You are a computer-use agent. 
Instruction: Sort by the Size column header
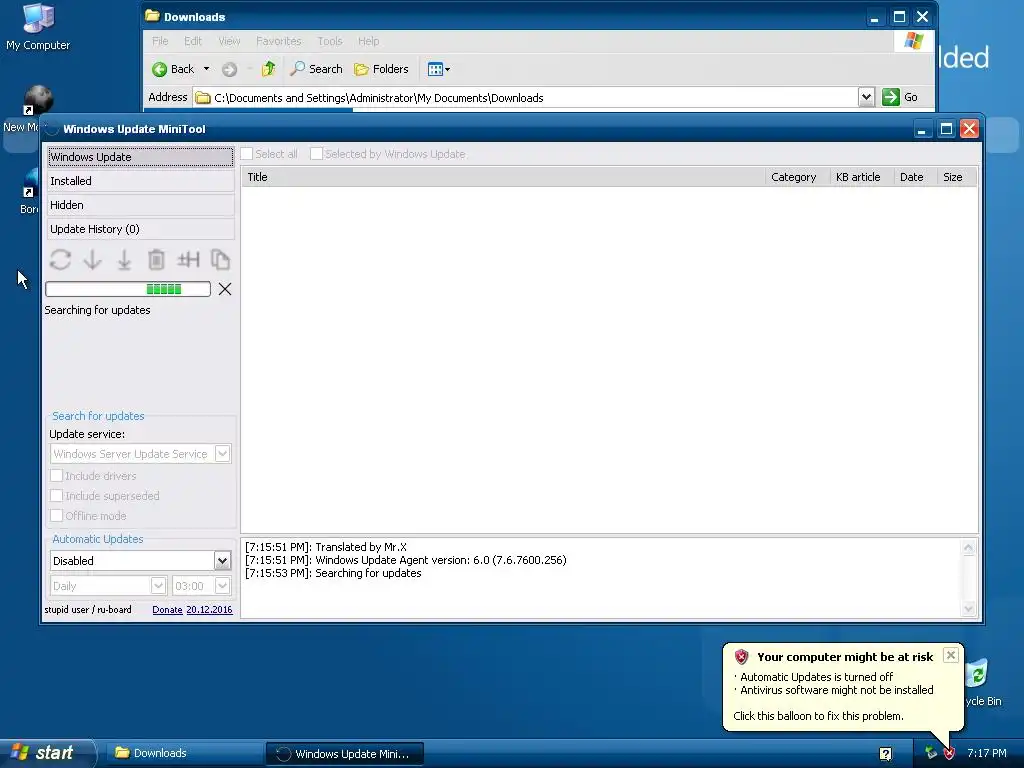[x=957, y=177]
